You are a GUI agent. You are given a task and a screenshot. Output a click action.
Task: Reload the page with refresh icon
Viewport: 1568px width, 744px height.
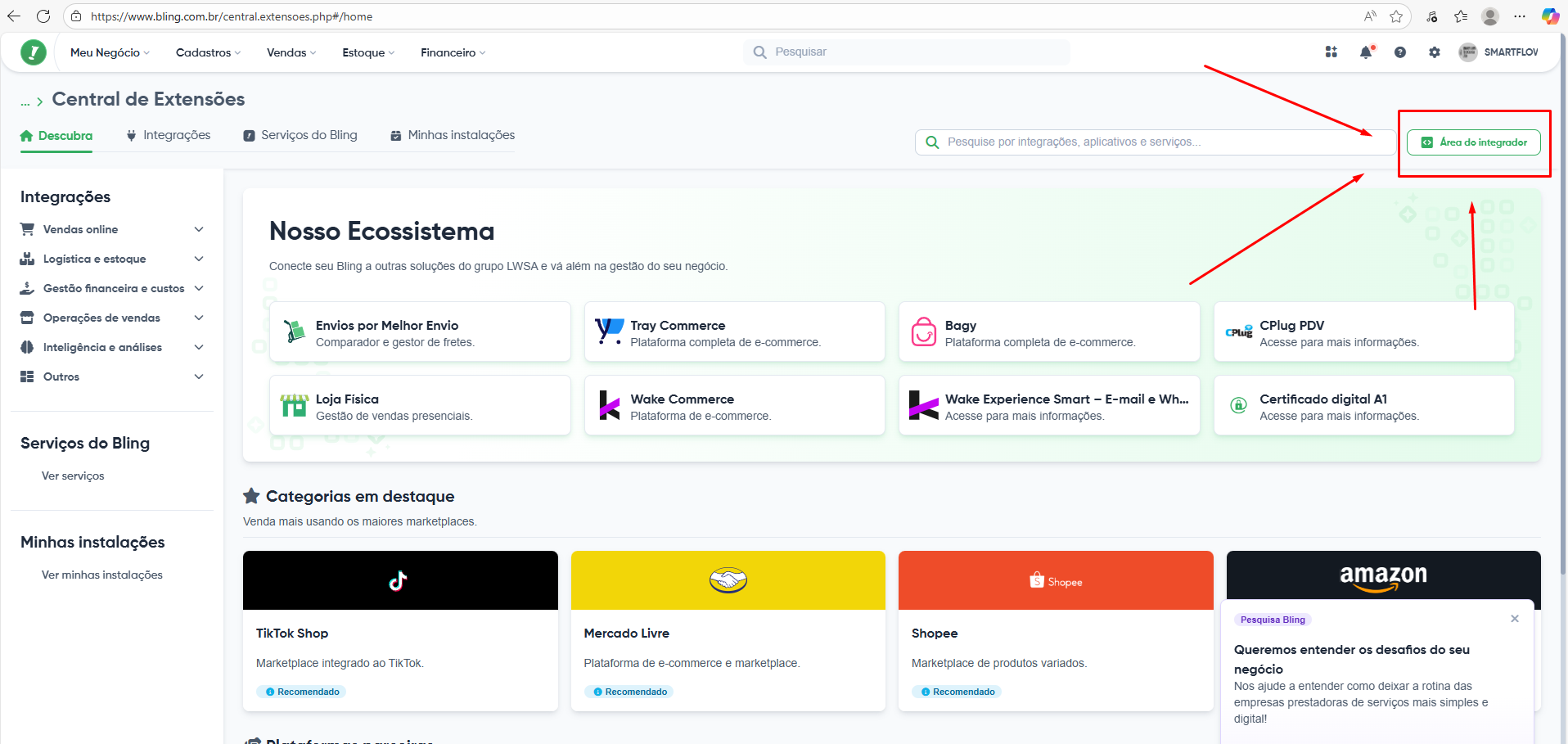tap(43, 16)
